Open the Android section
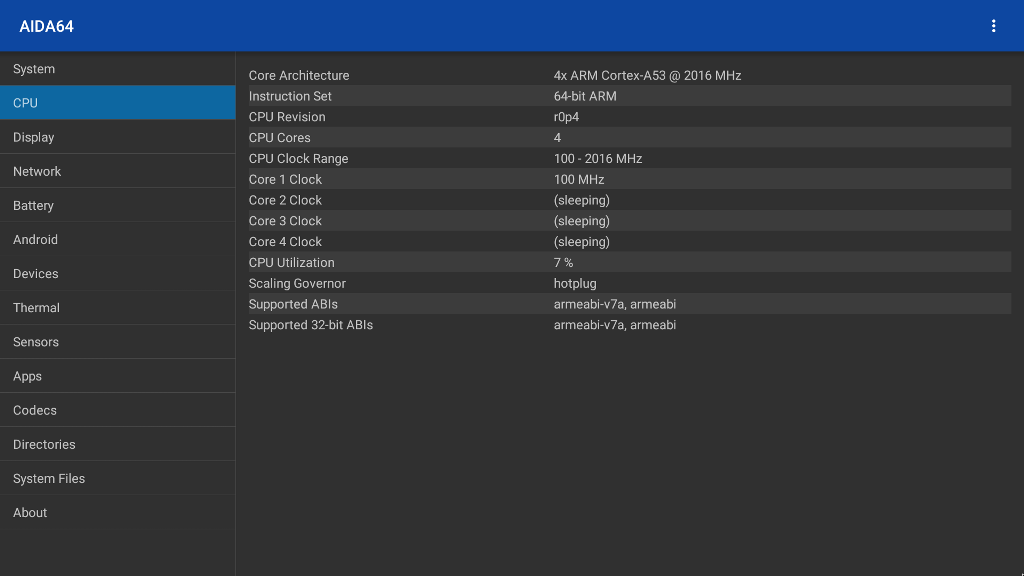1024x576 pixels. click(x=118, y=240)
